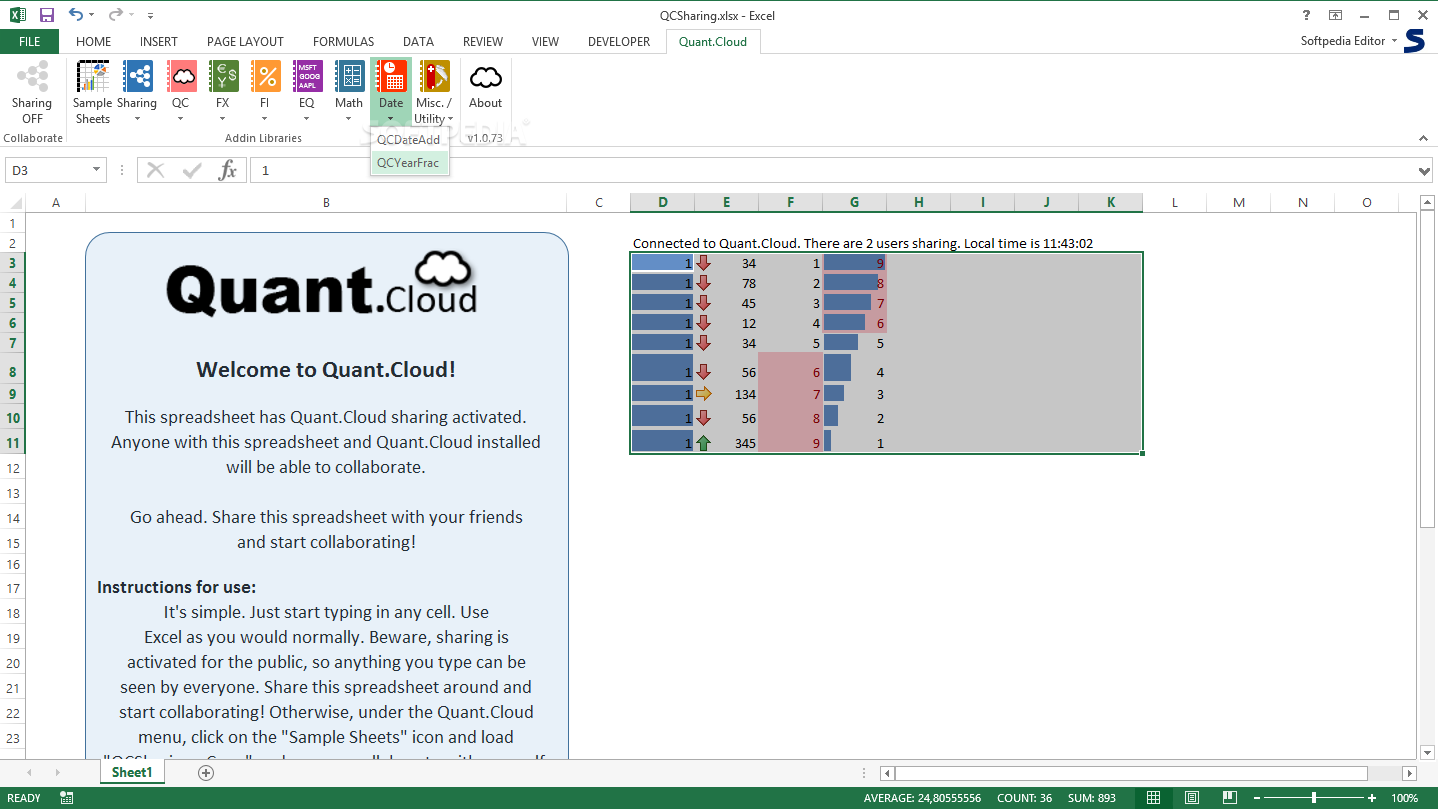This screenshot has height=809, width=1438.
Task: Open the Misc. / Utility library
Action: 434,92
